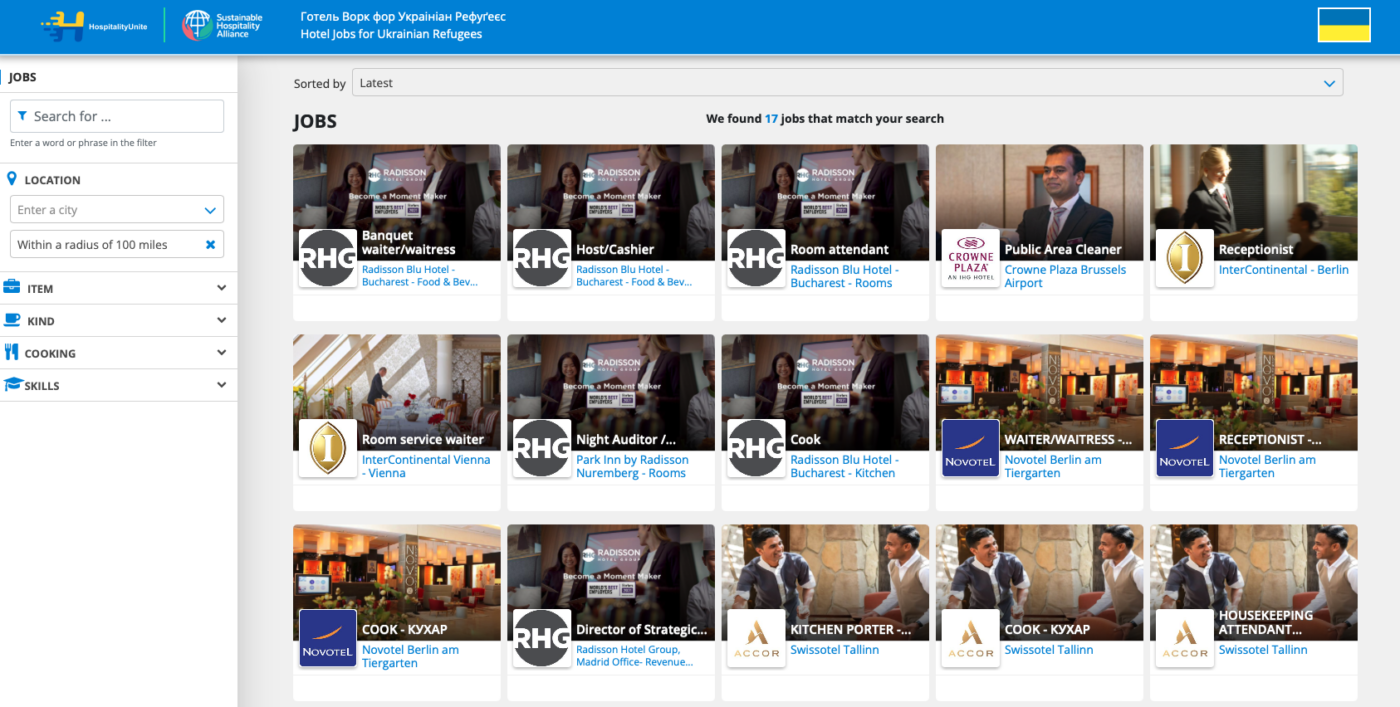
Task: Click RHG logo on Host/Cashier card
Action: coord(542,259)
